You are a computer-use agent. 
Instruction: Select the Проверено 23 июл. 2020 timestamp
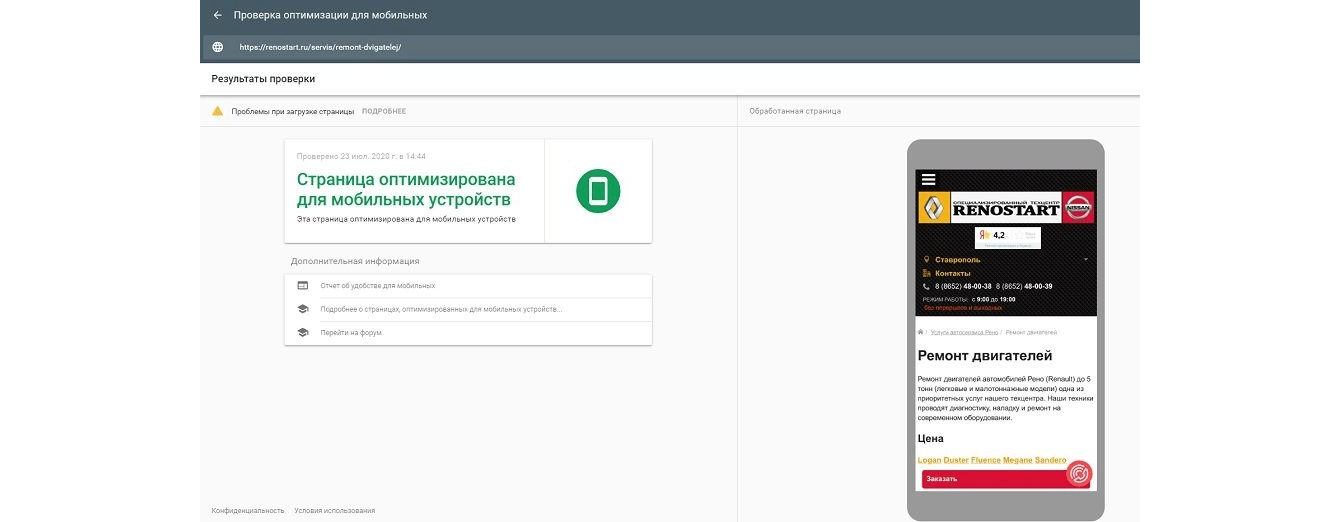coord(361,156)
